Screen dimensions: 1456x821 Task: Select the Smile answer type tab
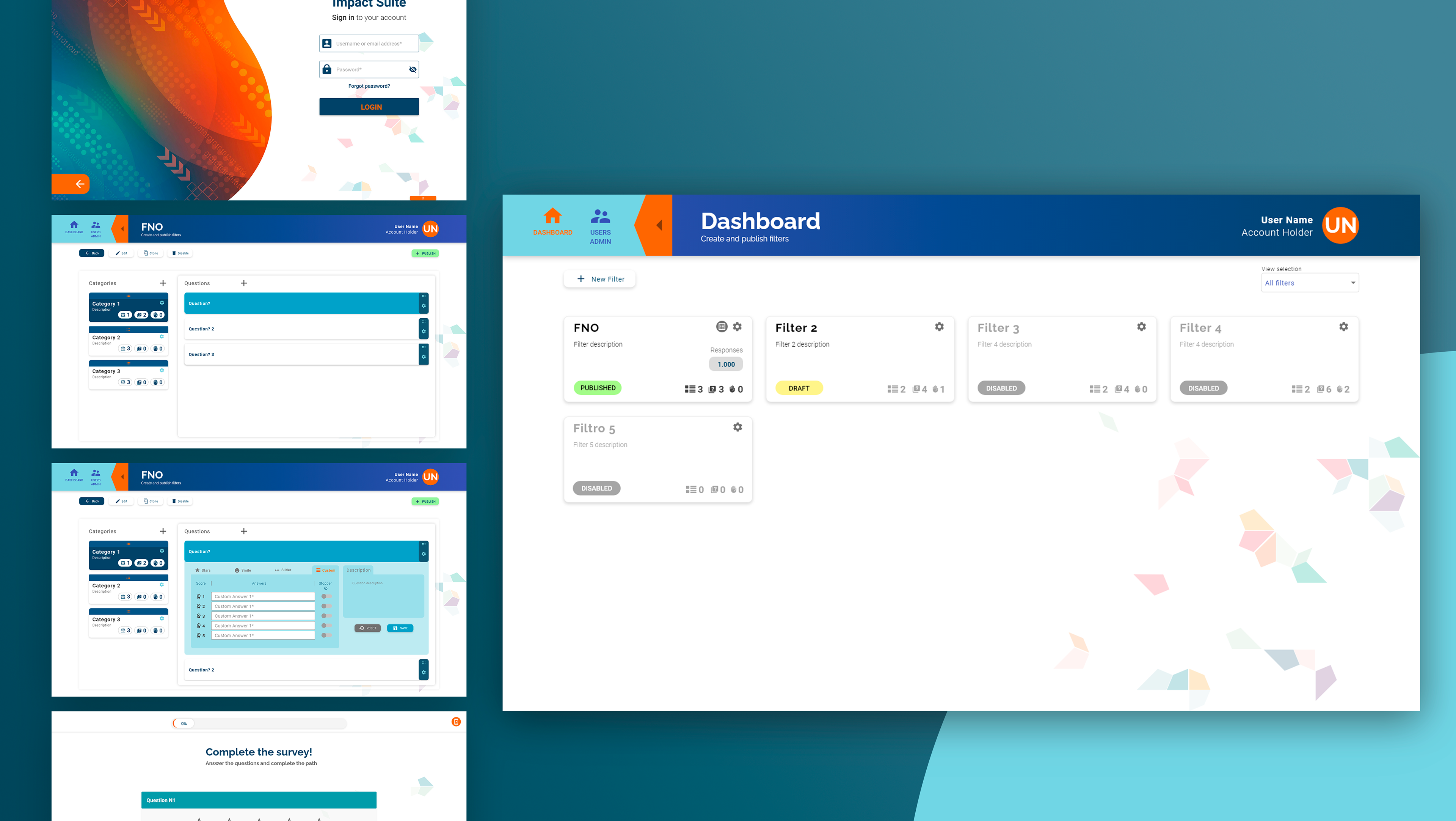[x=243, y=571]
